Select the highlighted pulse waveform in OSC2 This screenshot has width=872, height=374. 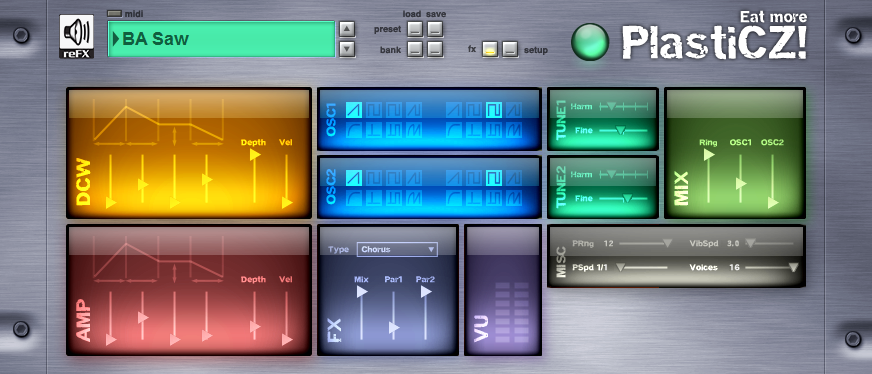(x=494, y=178)
